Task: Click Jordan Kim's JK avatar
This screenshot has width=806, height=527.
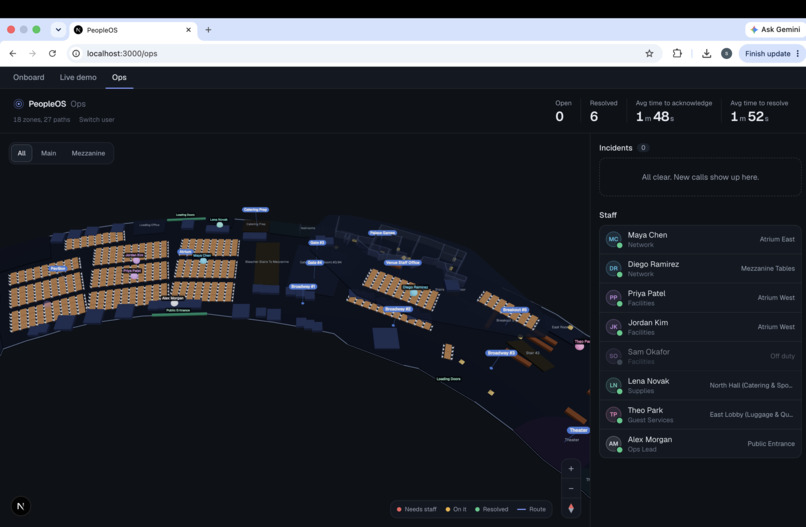Action: point(613,327)
